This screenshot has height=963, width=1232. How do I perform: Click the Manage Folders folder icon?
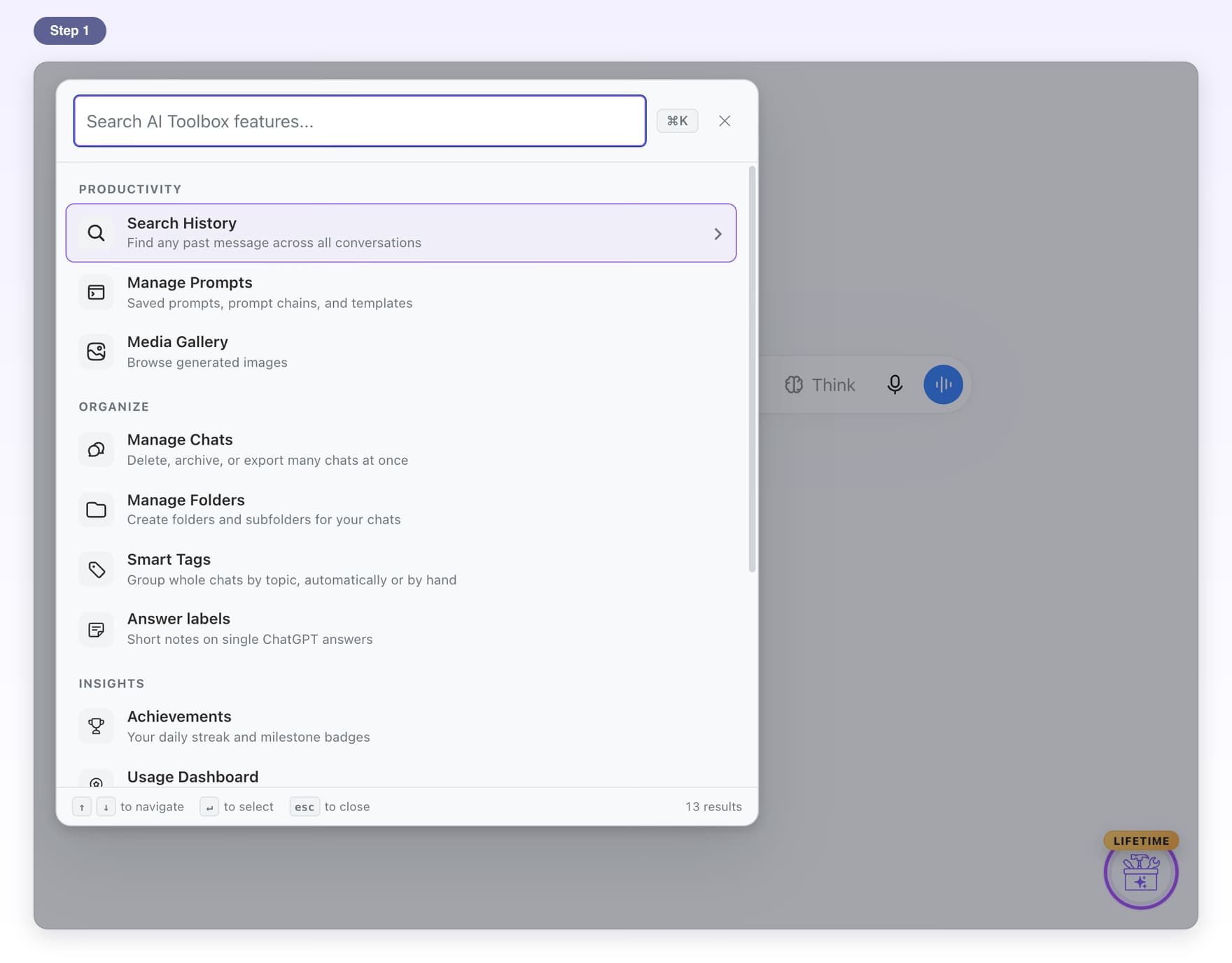pos(96,509)
